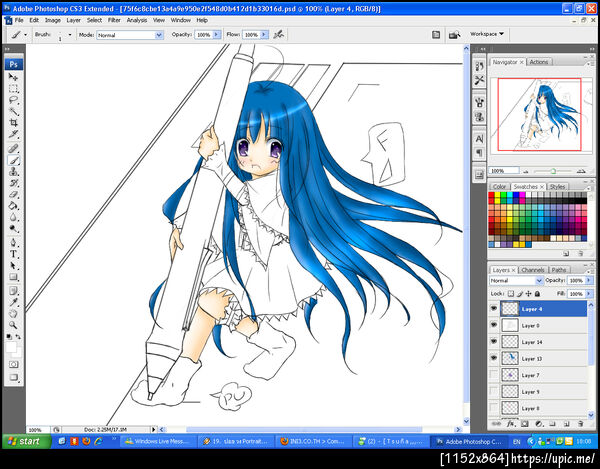Show Layer 8 visibility box
600x469 pixels.
tap(494, 408)
